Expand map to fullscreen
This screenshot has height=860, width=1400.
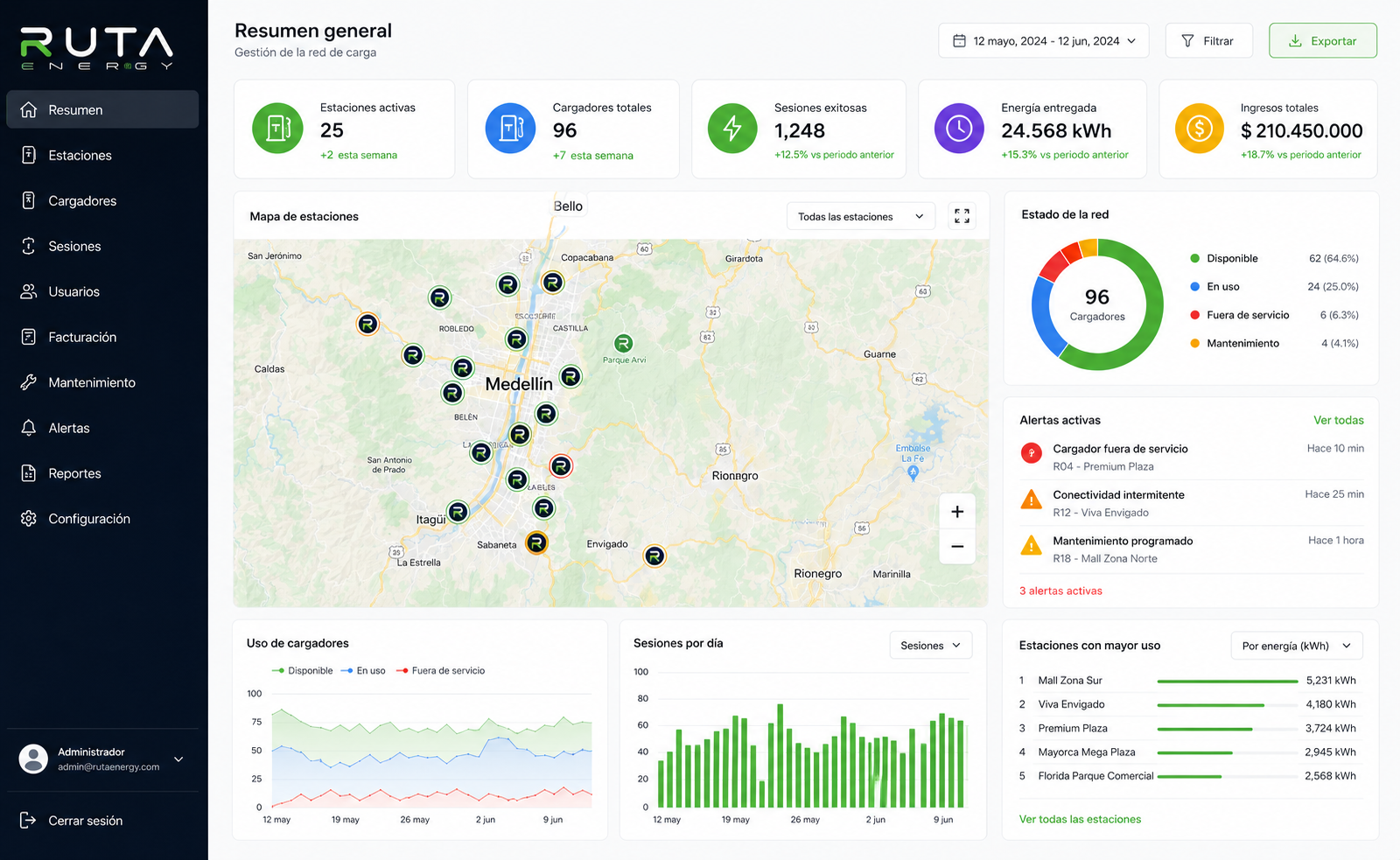click(x=962, y=216)
